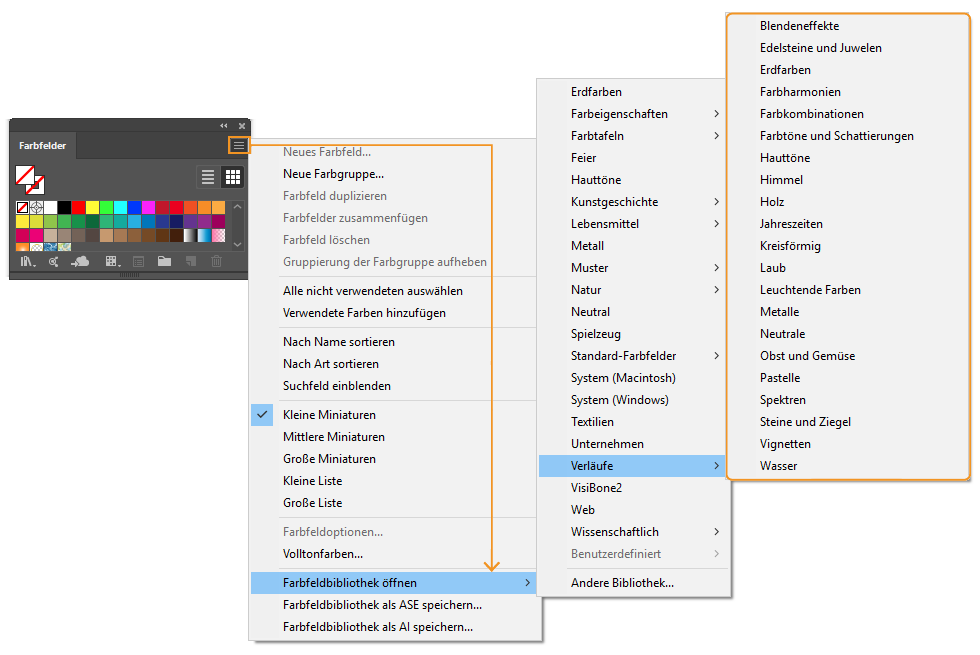Open the Web swatch library
980x655 pixels.
click(632, 510)
